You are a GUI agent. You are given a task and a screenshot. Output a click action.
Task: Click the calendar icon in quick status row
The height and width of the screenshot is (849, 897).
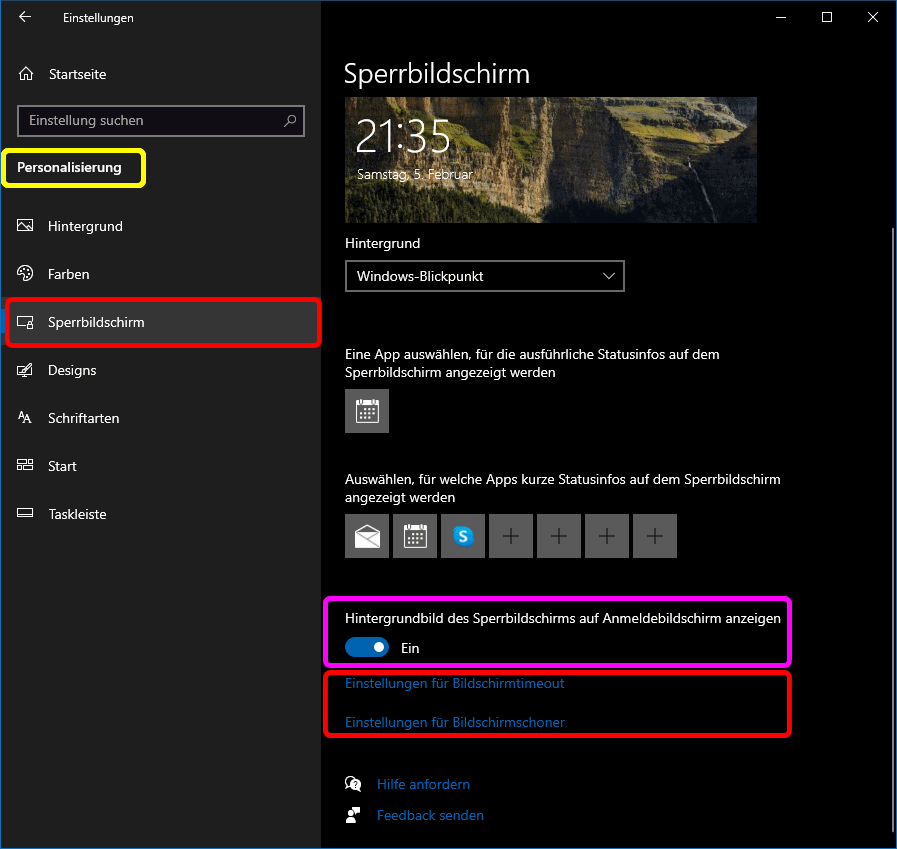tap(415, 536)
